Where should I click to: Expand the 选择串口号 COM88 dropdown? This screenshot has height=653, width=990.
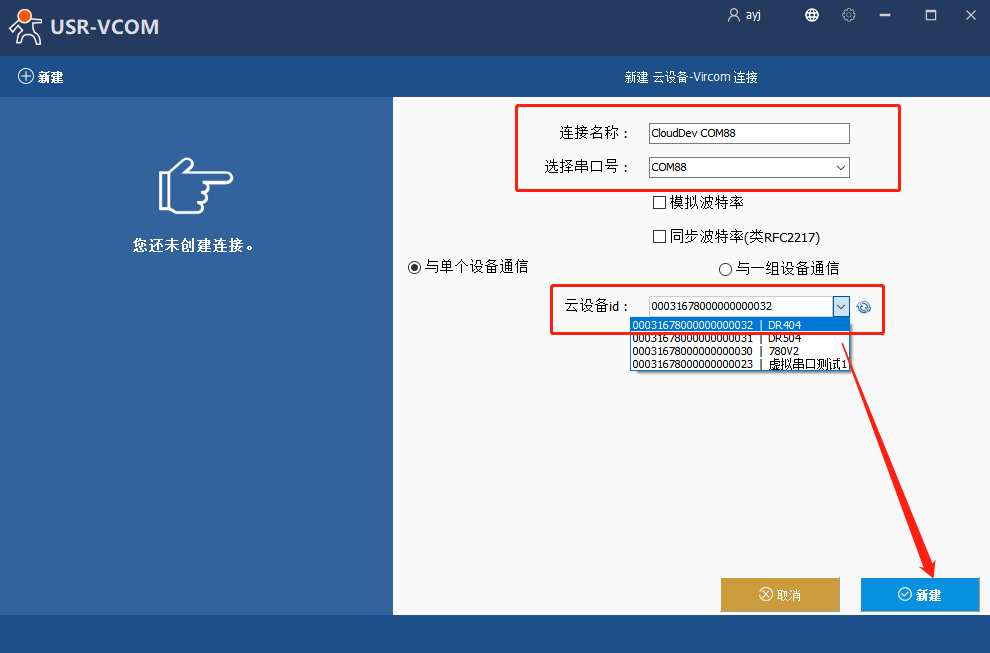point(840,167)
